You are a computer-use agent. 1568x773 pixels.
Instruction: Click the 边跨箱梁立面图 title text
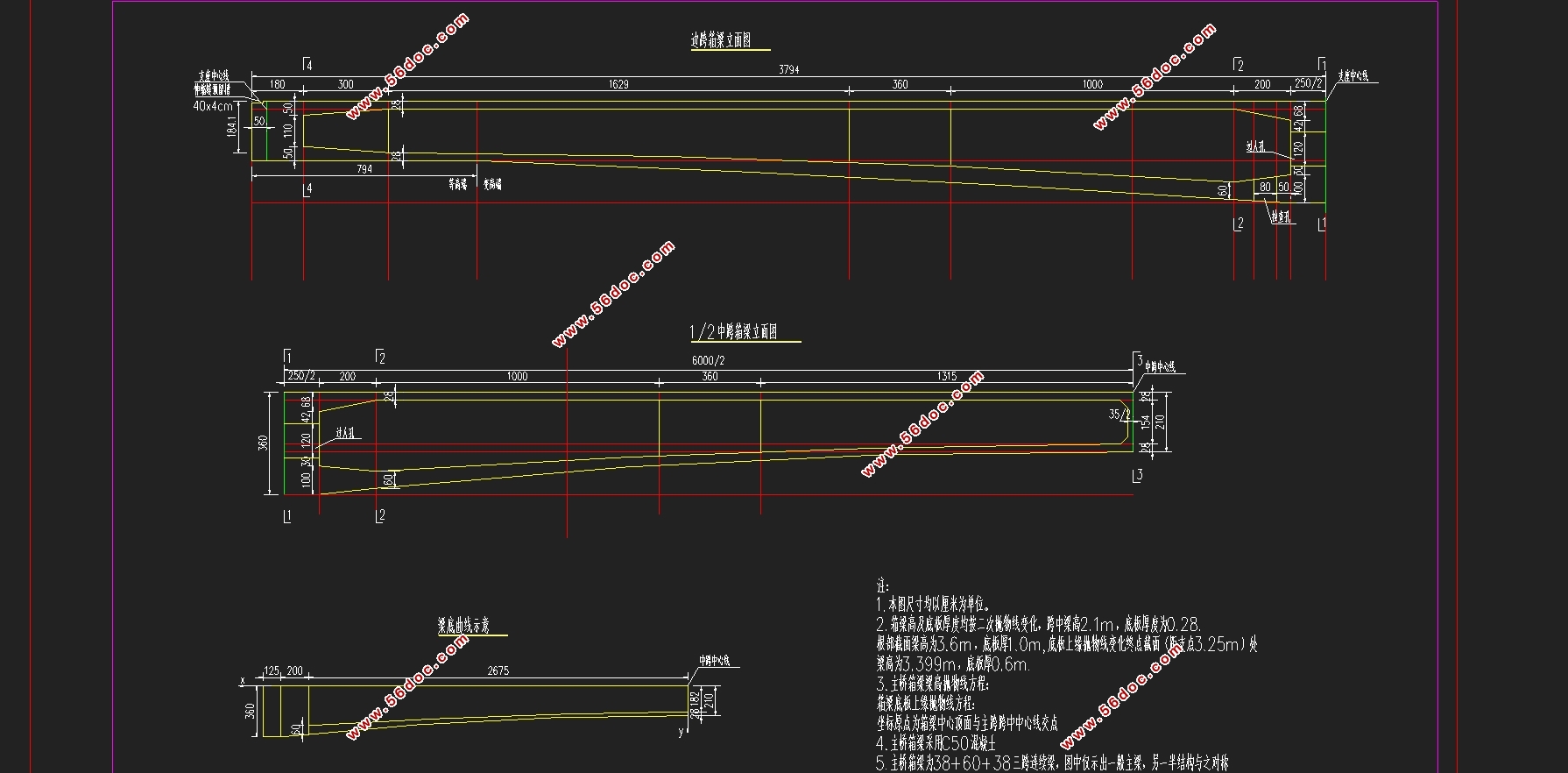point(720,40)
